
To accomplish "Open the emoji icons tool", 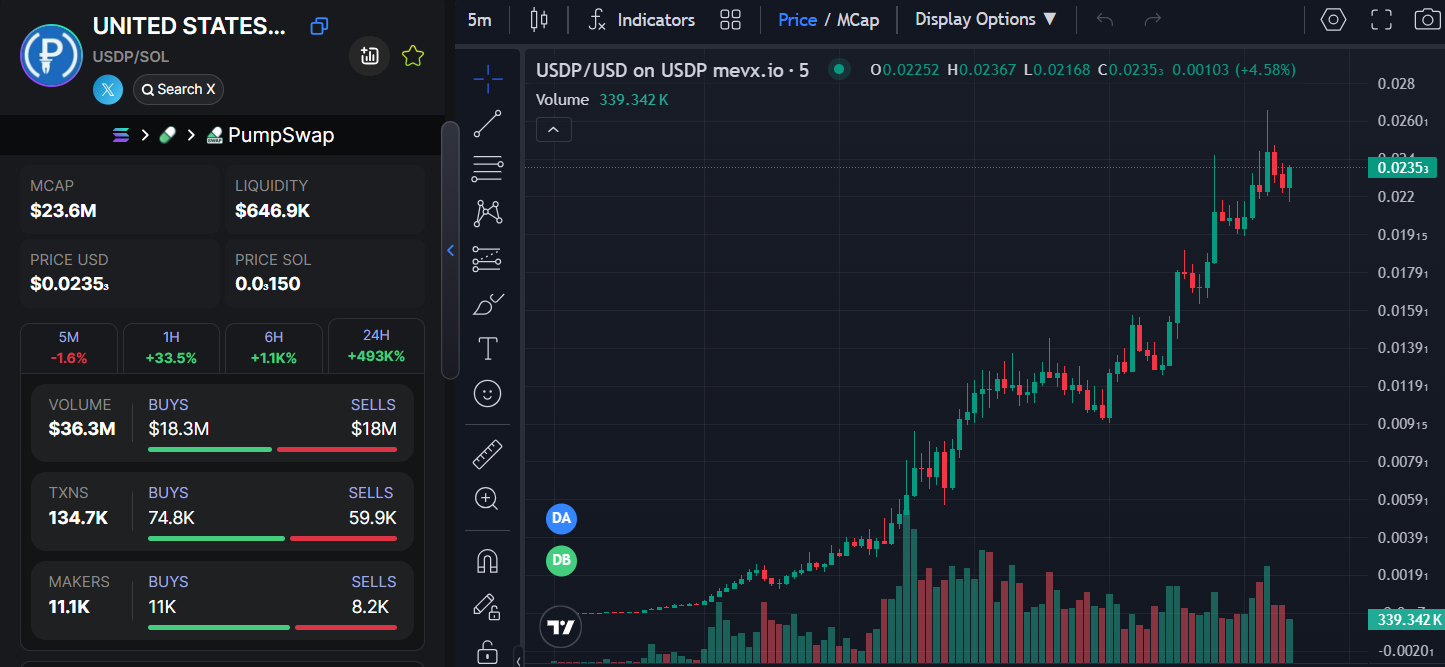I will click(488, 394).
